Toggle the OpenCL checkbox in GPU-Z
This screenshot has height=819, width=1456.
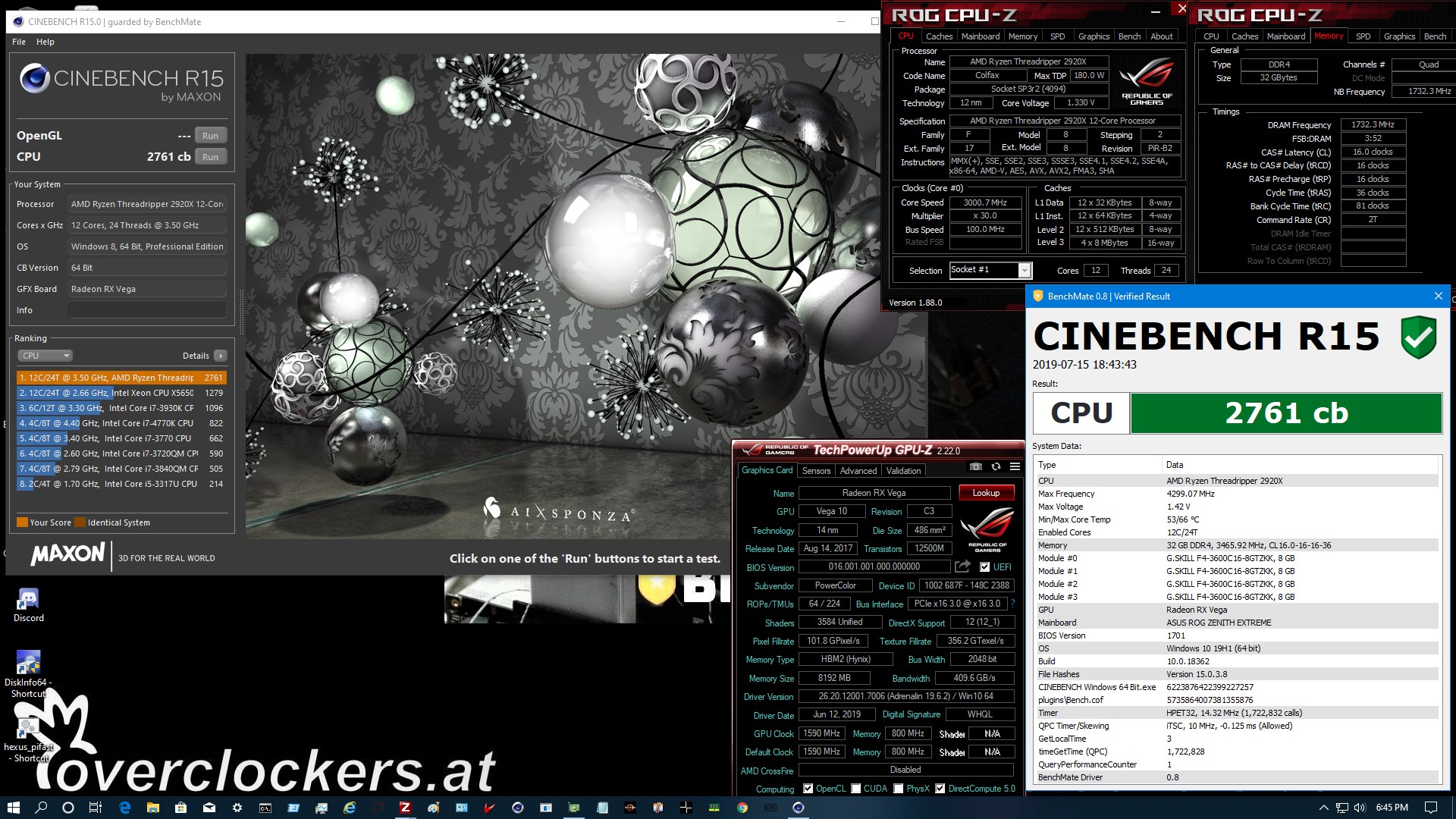coord(808,789)
